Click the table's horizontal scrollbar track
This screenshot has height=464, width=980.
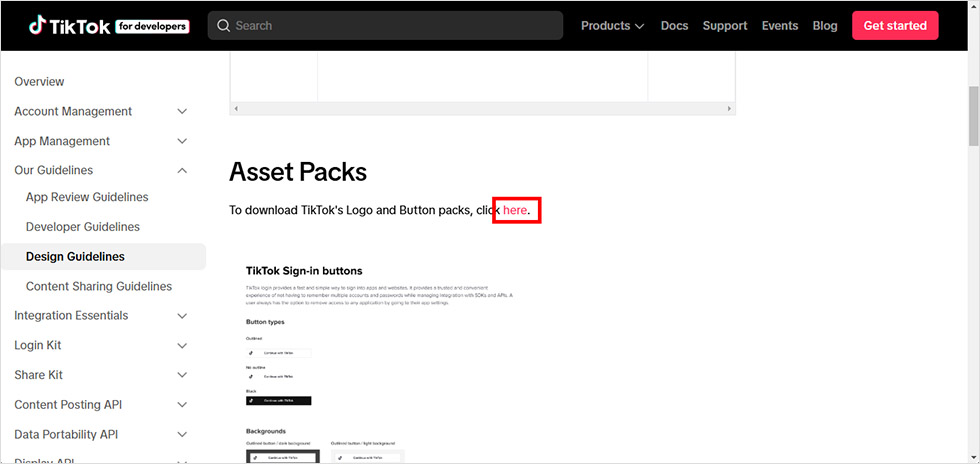pyautogui.click(x=482, y=109)
